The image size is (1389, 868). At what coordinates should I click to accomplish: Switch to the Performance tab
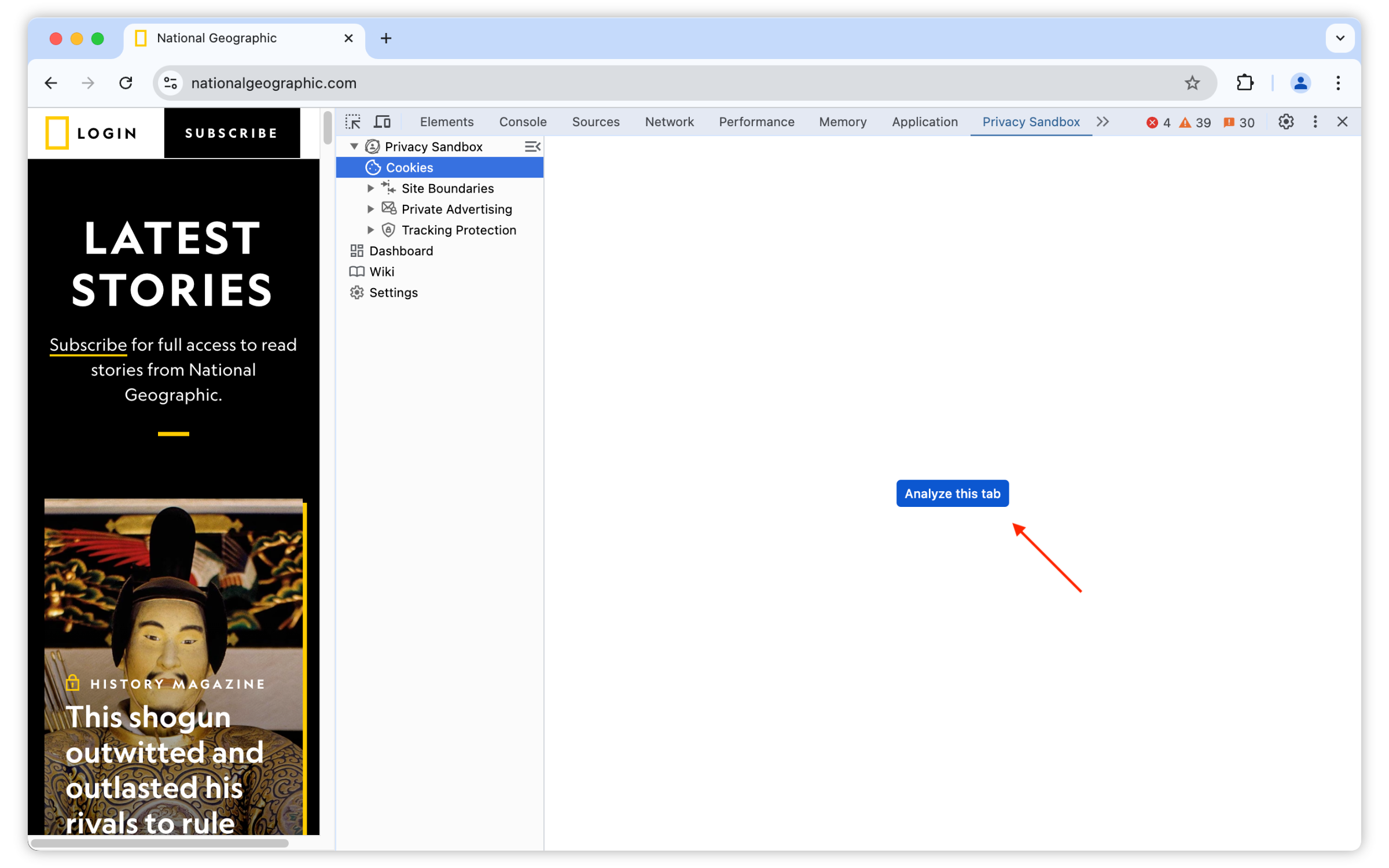tap(756, 122)
